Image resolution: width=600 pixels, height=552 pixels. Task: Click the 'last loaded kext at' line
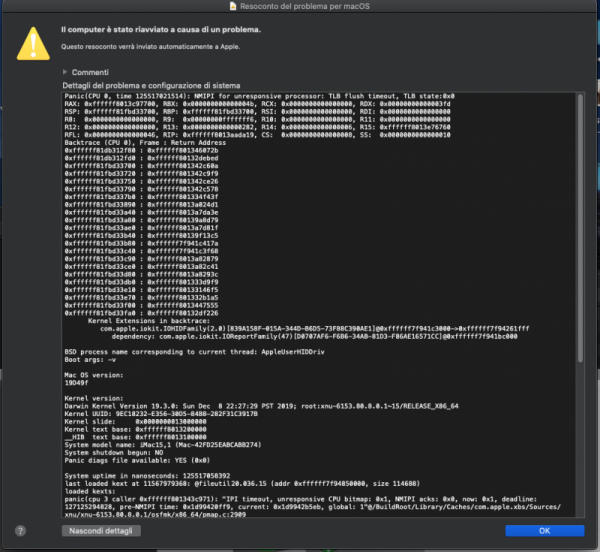pyautogui.click(x=242, y=484)
